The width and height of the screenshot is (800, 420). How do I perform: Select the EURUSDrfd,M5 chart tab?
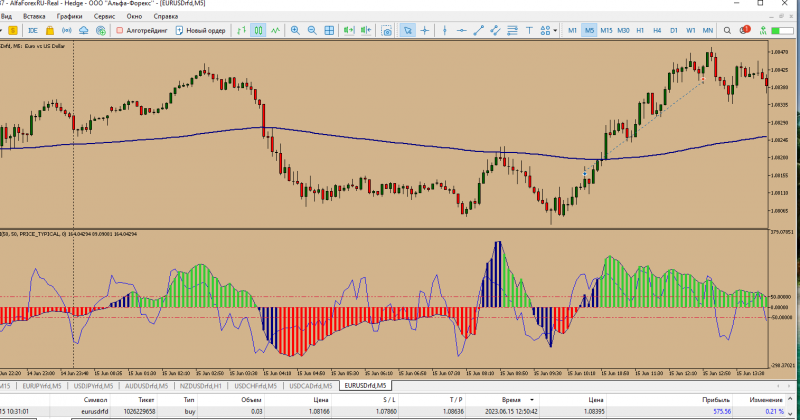tap(365, 386)
